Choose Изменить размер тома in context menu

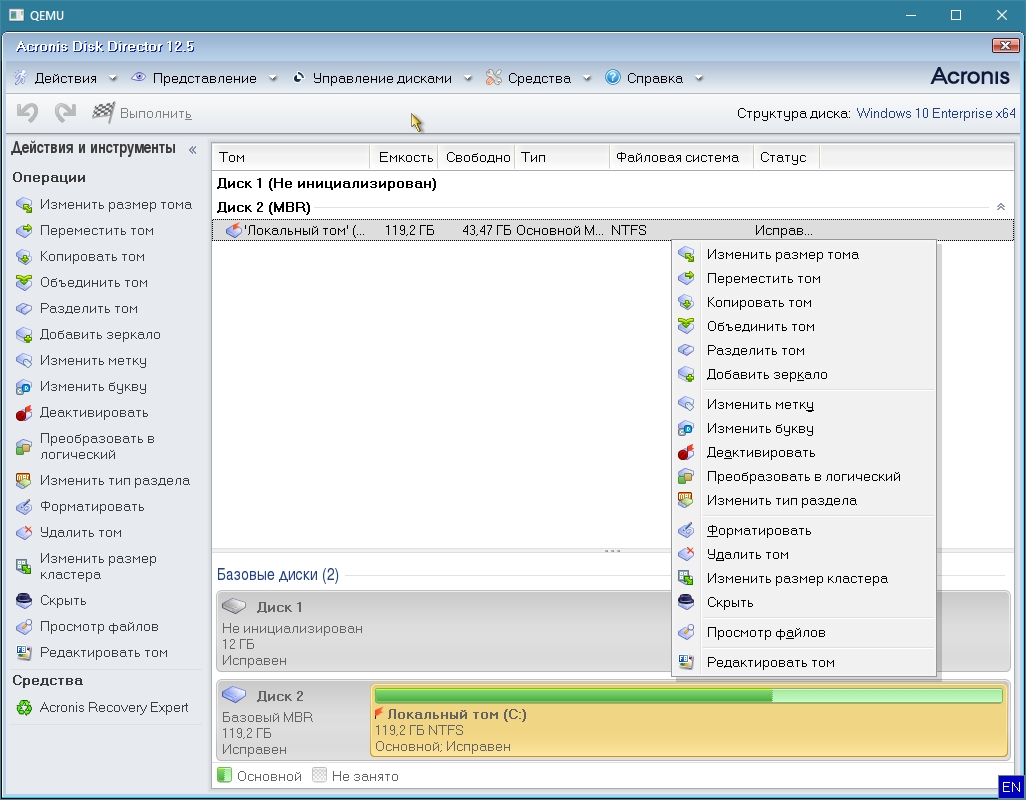tap(804, 254)
